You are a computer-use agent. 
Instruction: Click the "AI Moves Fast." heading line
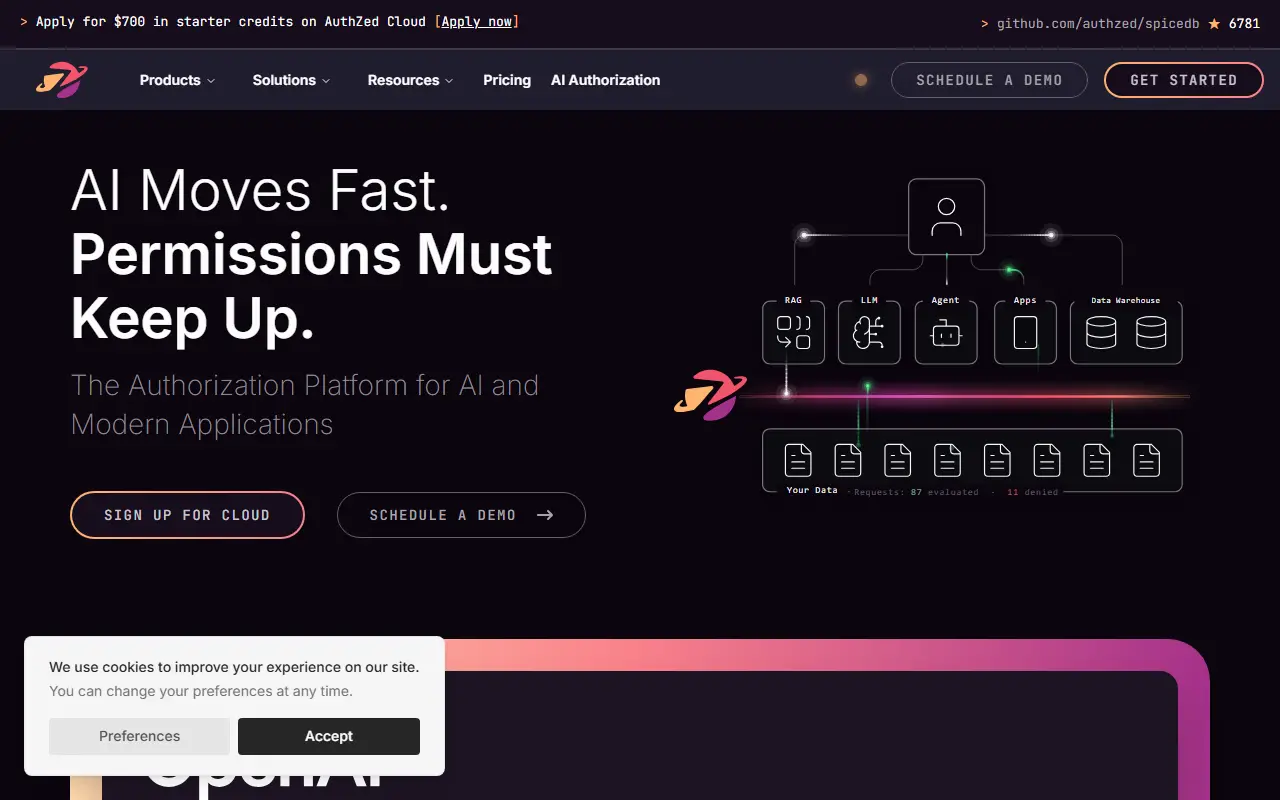tap(260, 190)
